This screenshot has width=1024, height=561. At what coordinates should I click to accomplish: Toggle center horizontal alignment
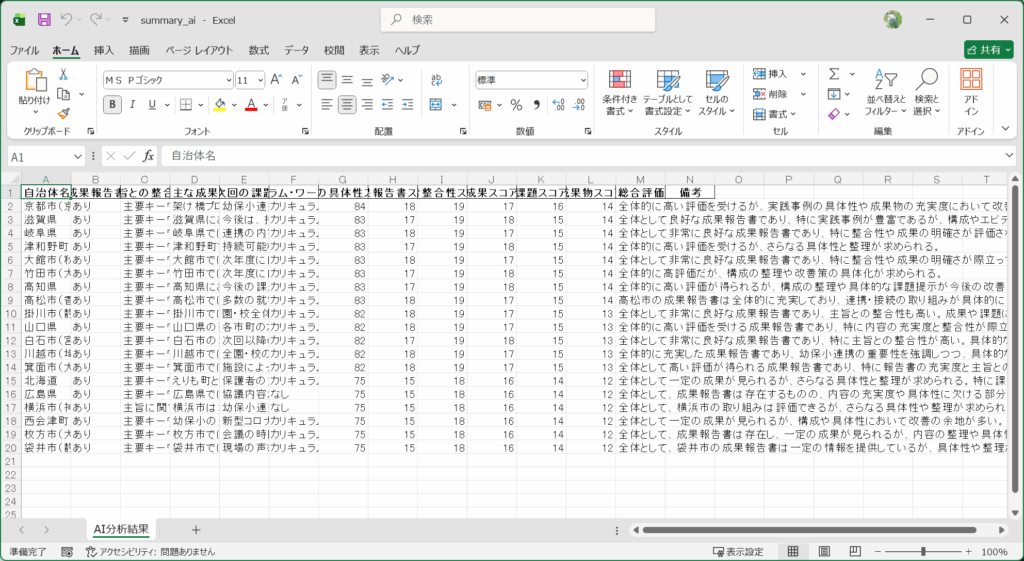point(347,104)
